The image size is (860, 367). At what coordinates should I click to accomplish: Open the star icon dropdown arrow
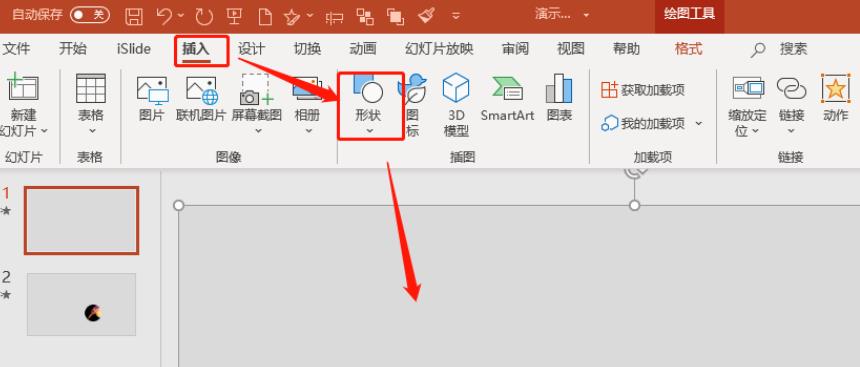click(310, 16)
